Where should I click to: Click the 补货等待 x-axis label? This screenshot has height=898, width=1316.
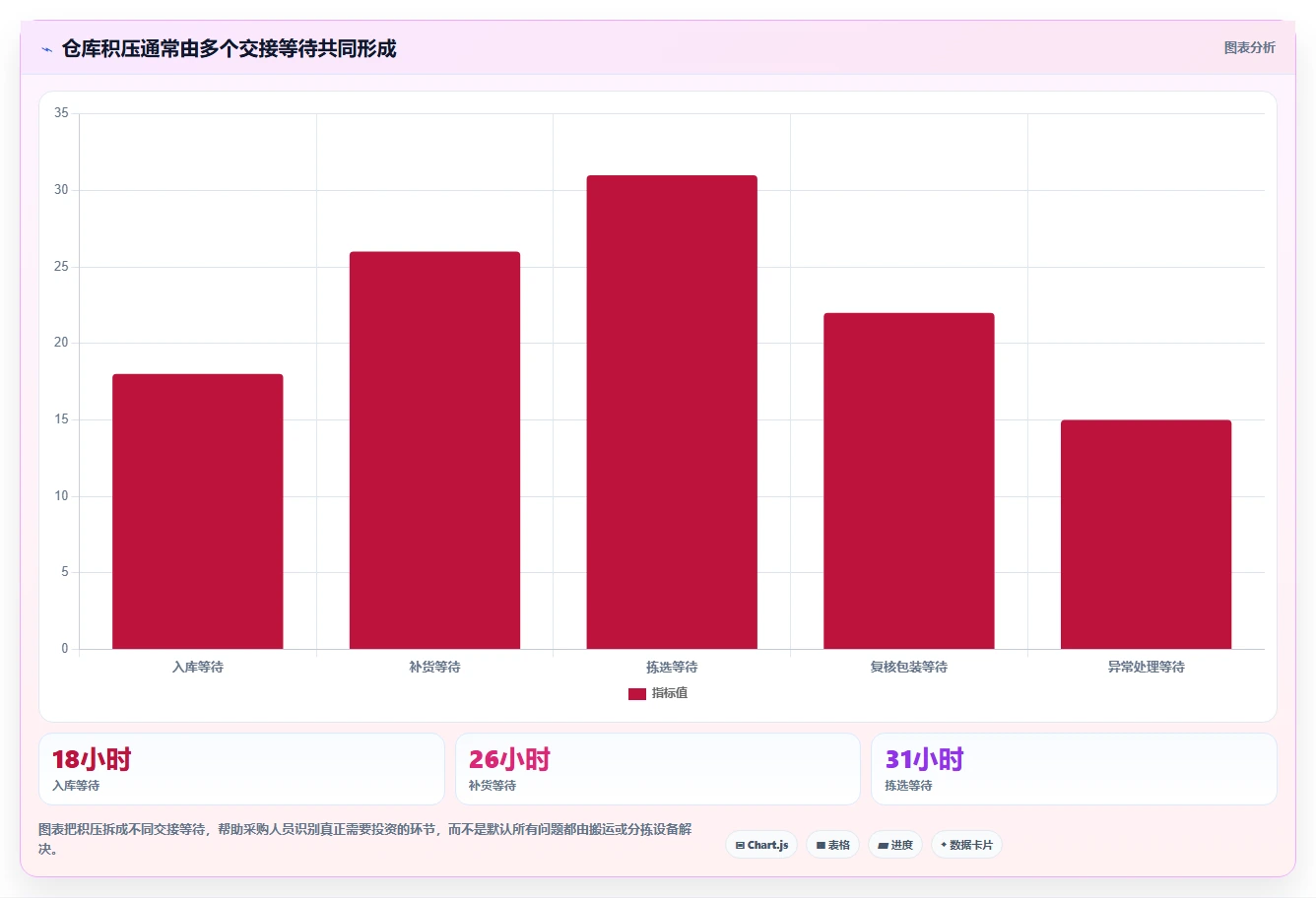point(434,667)
